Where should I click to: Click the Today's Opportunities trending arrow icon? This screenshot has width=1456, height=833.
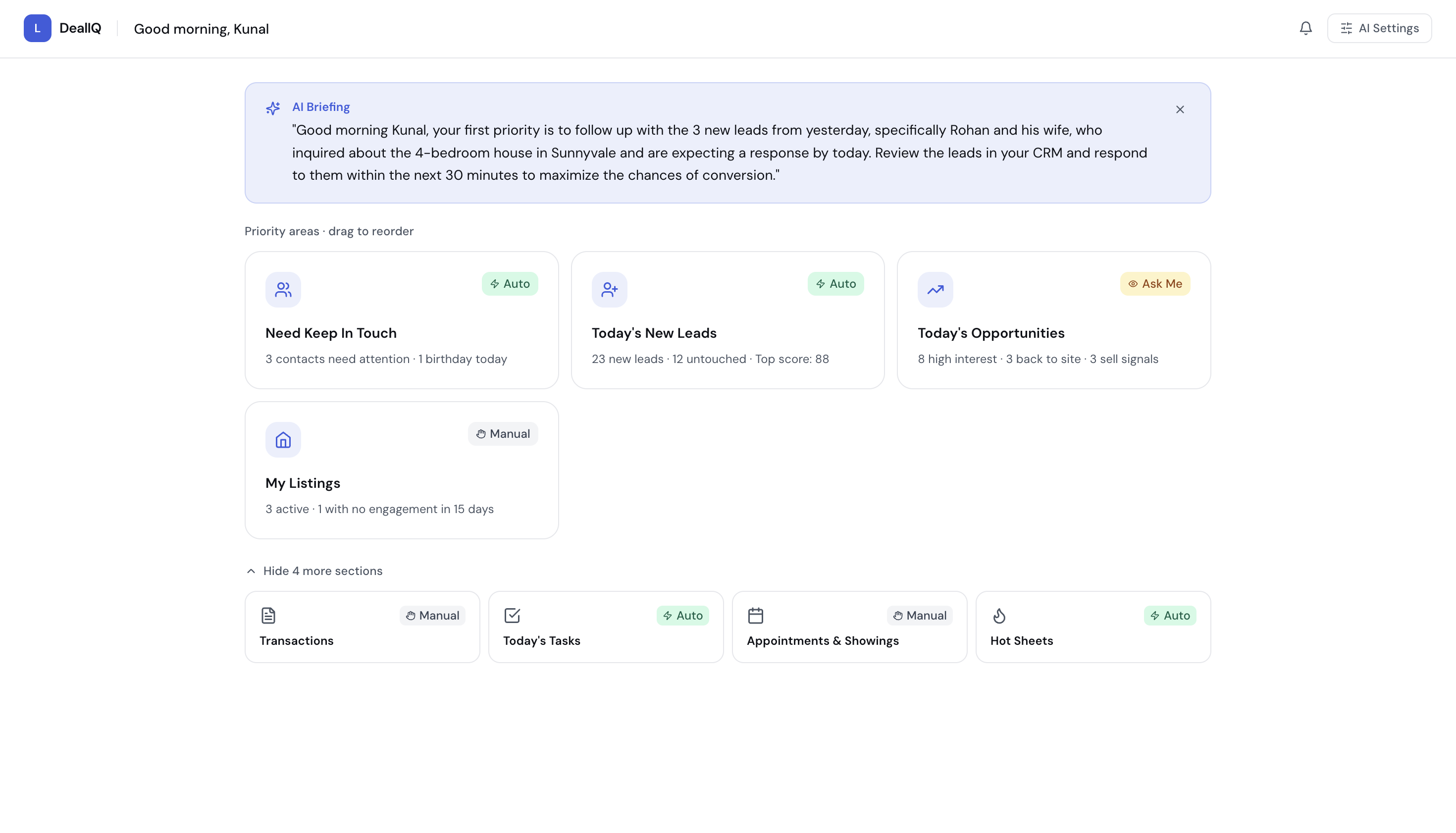point(936,290)
